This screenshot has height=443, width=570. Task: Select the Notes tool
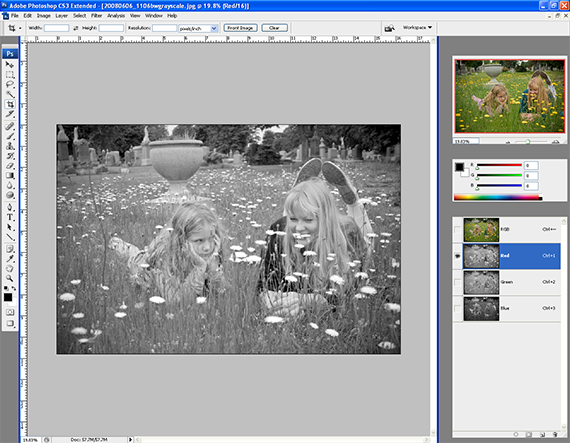point(10,249)
